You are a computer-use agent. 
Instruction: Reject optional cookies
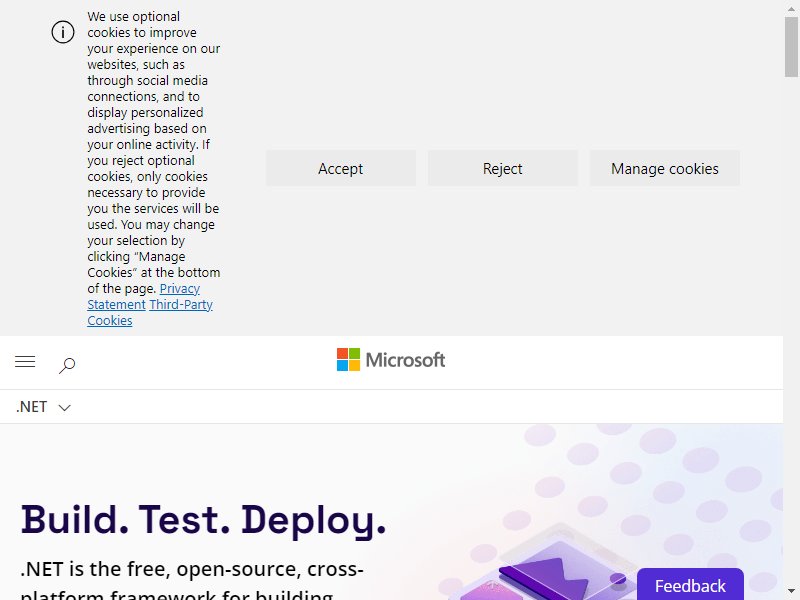pyautogui.click(x=503, y=168)
